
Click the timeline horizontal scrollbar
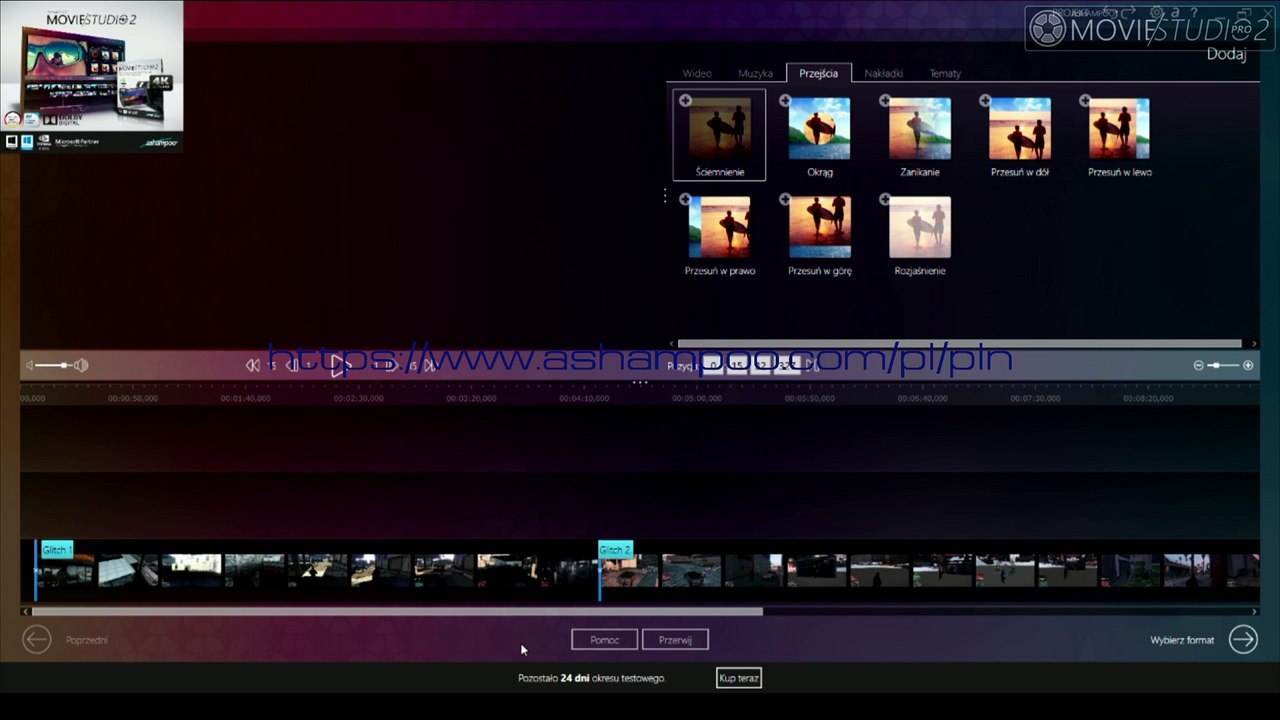[x=398, y=611]
